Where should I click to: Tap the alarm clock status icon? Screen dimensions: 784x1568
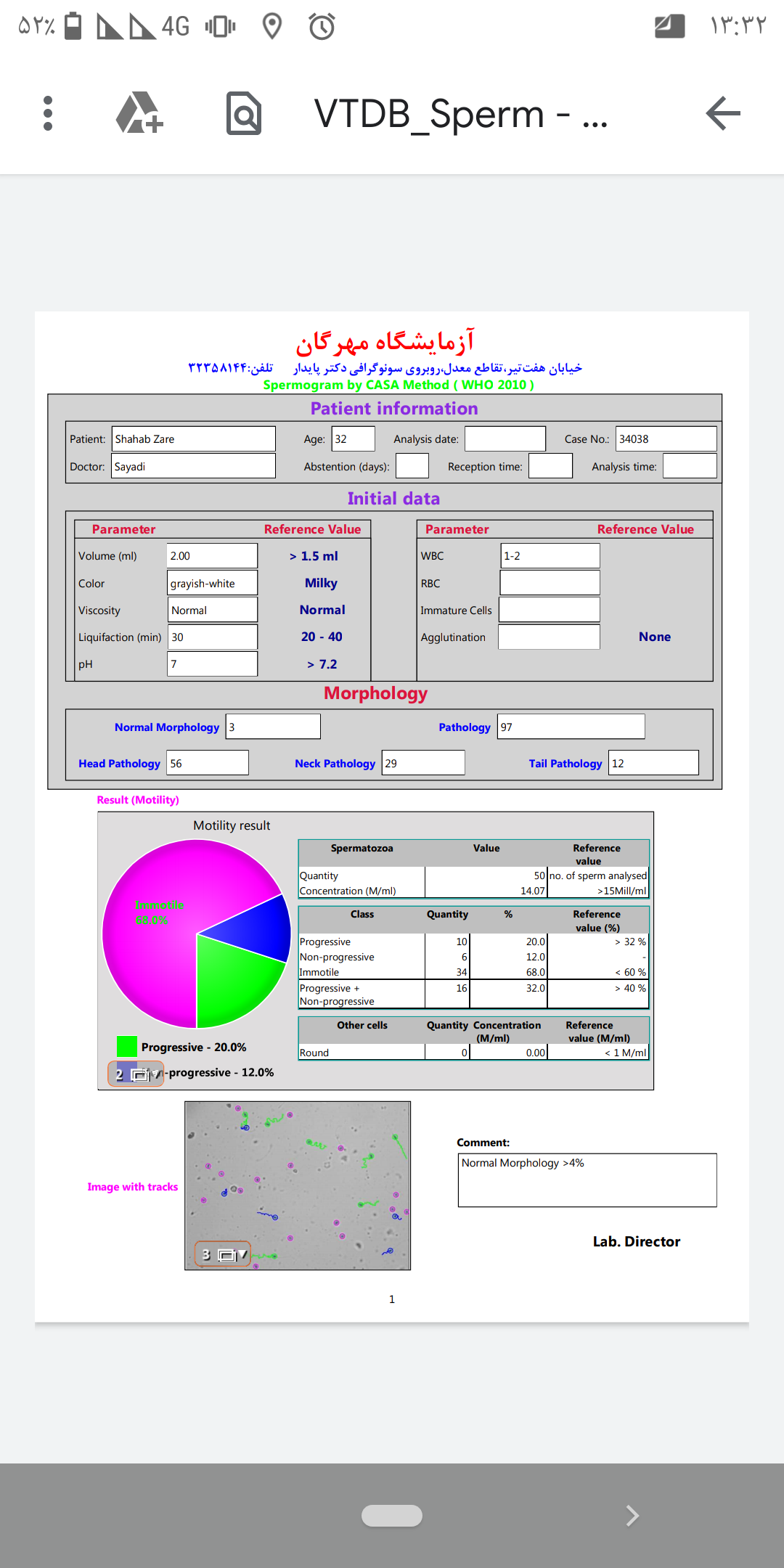click(x=322, y=27)
